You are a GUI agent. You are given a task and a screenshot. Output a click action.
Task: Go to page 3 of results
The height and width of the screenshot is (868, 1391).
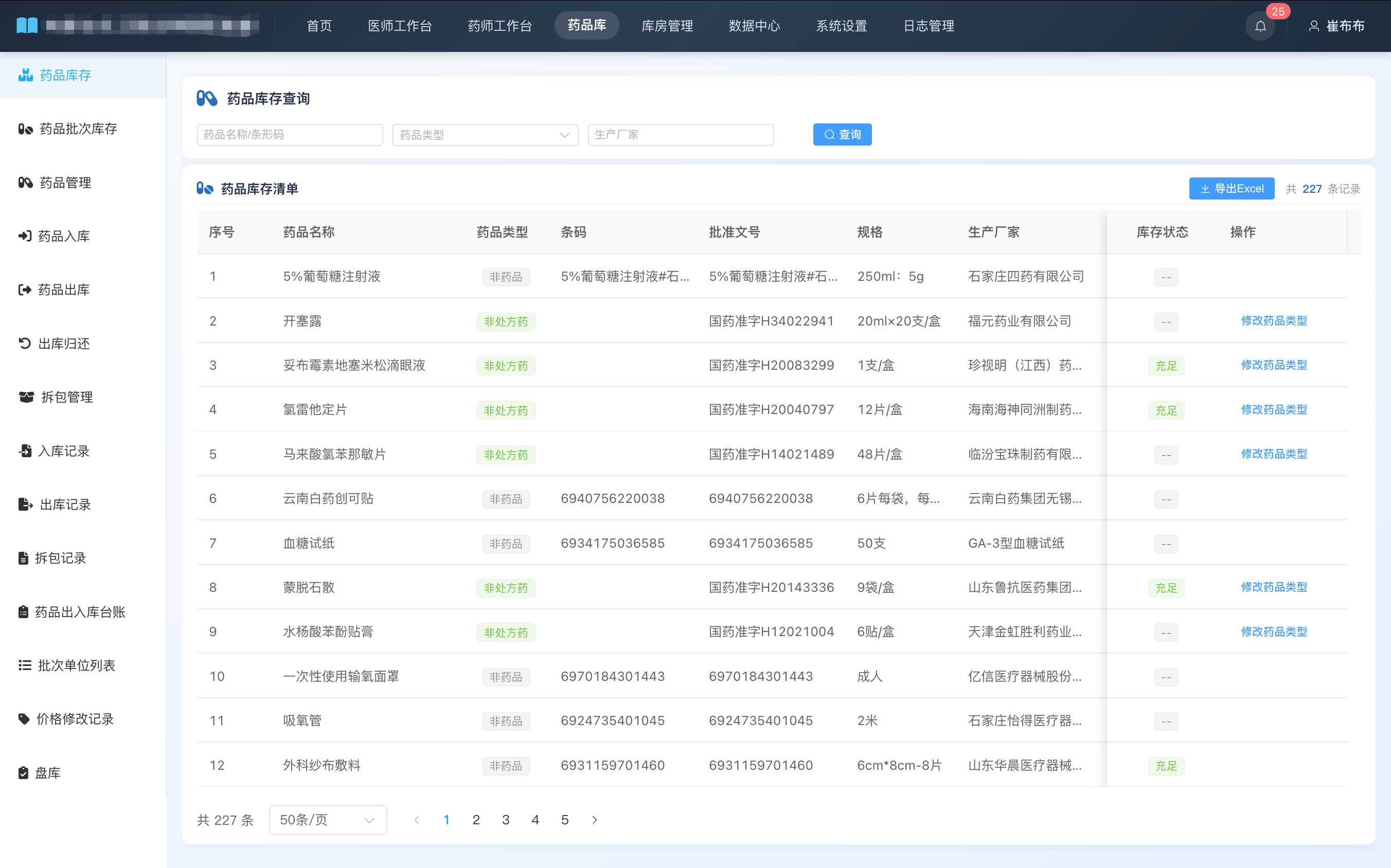[x=505, y=820]
